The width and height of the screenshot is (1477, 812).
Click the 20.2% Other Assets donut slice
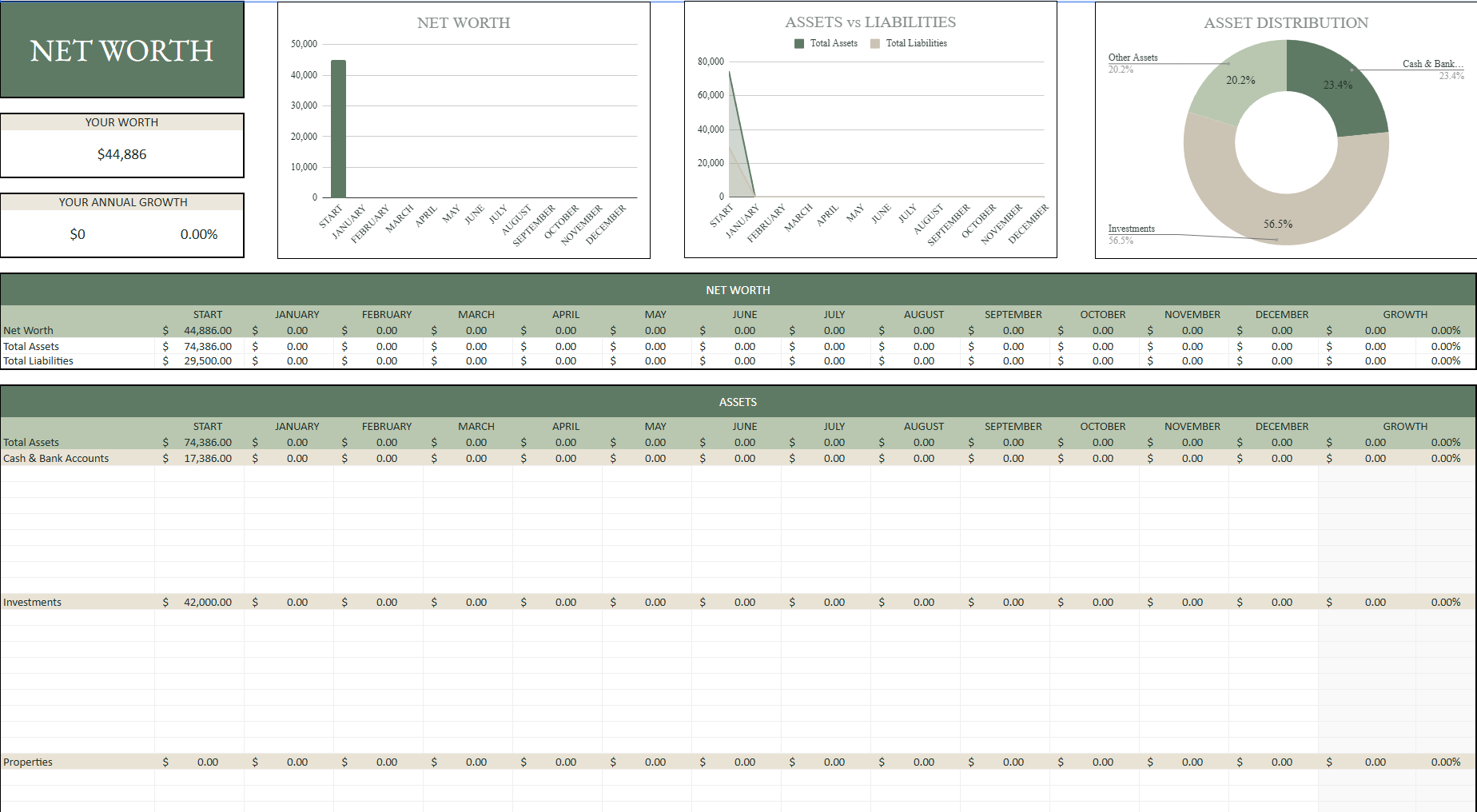click(1240, 81)
